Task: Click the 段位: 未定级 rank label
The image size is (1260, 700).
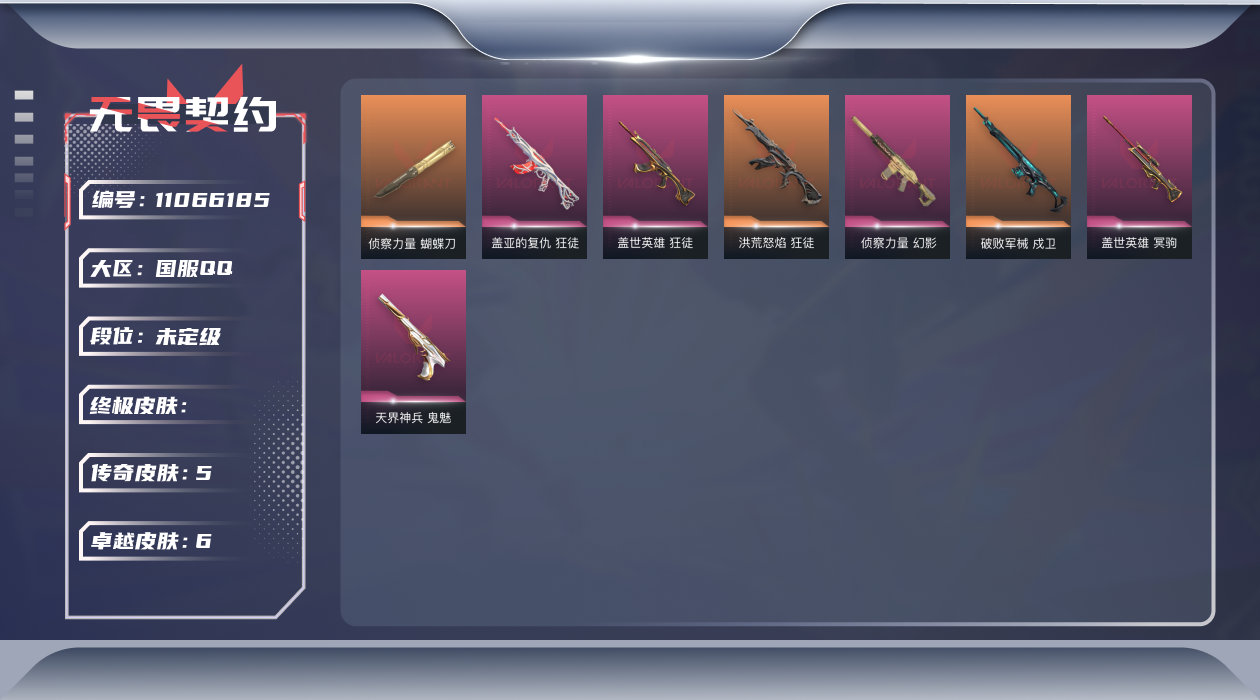Action: pos(156,336)
